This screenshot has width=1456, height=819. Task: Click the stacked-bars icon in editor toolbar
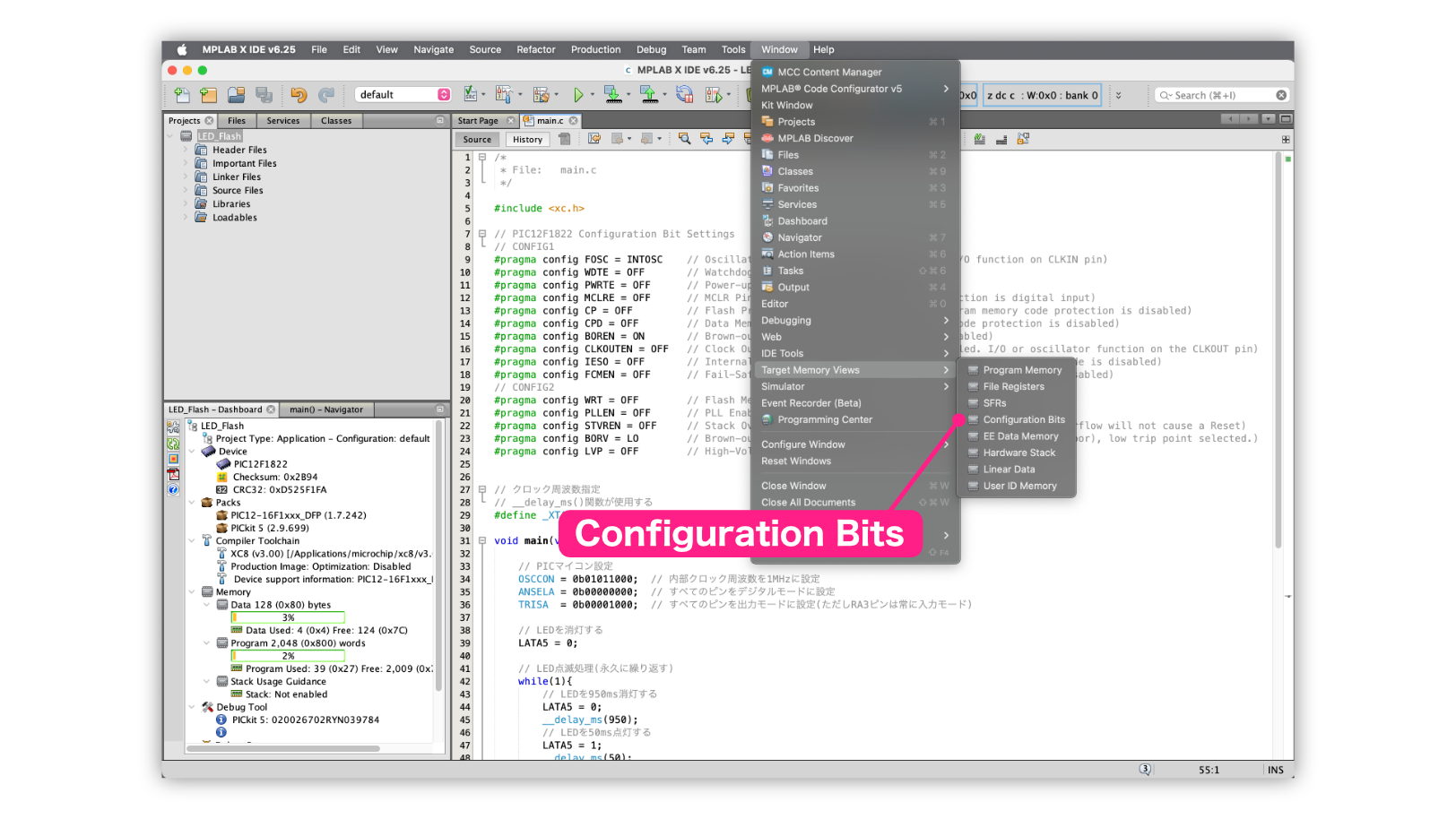tap(1001, 139)
